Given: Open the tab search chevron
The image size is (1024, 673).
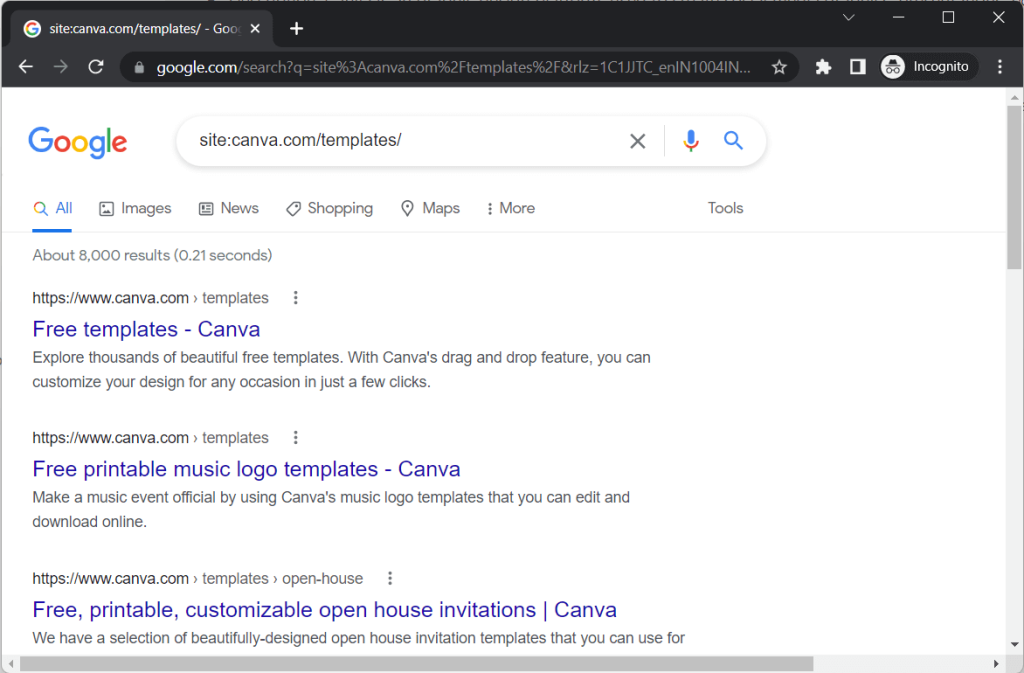Looking at the screenshot, I should tap(848, 18).
